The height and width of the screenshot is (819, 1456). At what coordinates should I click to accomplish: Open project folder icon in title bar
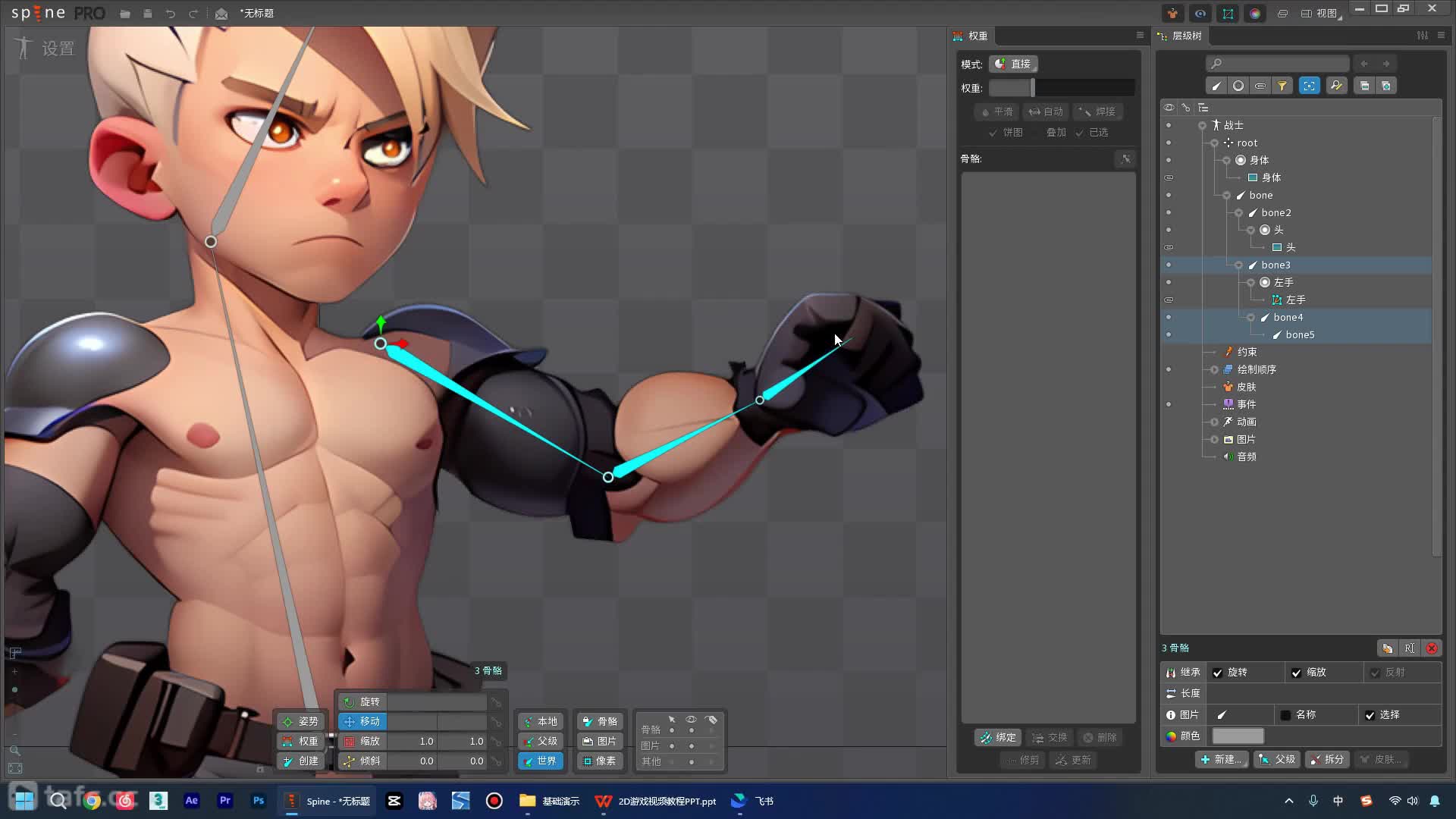tap(125, 14)
